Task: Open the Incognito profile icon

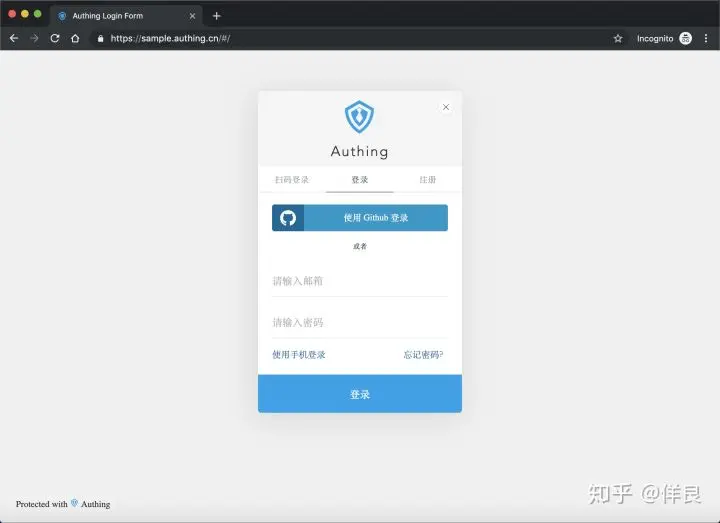Action: pos(686,39)
